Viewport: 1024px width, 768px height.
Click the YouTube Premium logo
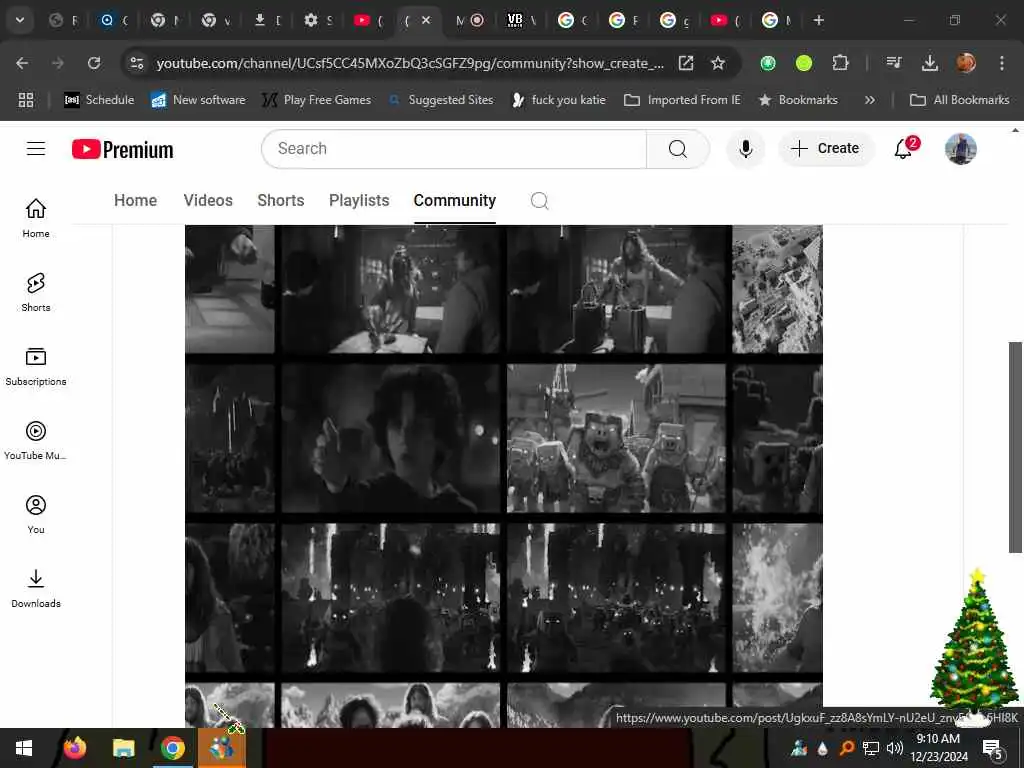[123, 150]
